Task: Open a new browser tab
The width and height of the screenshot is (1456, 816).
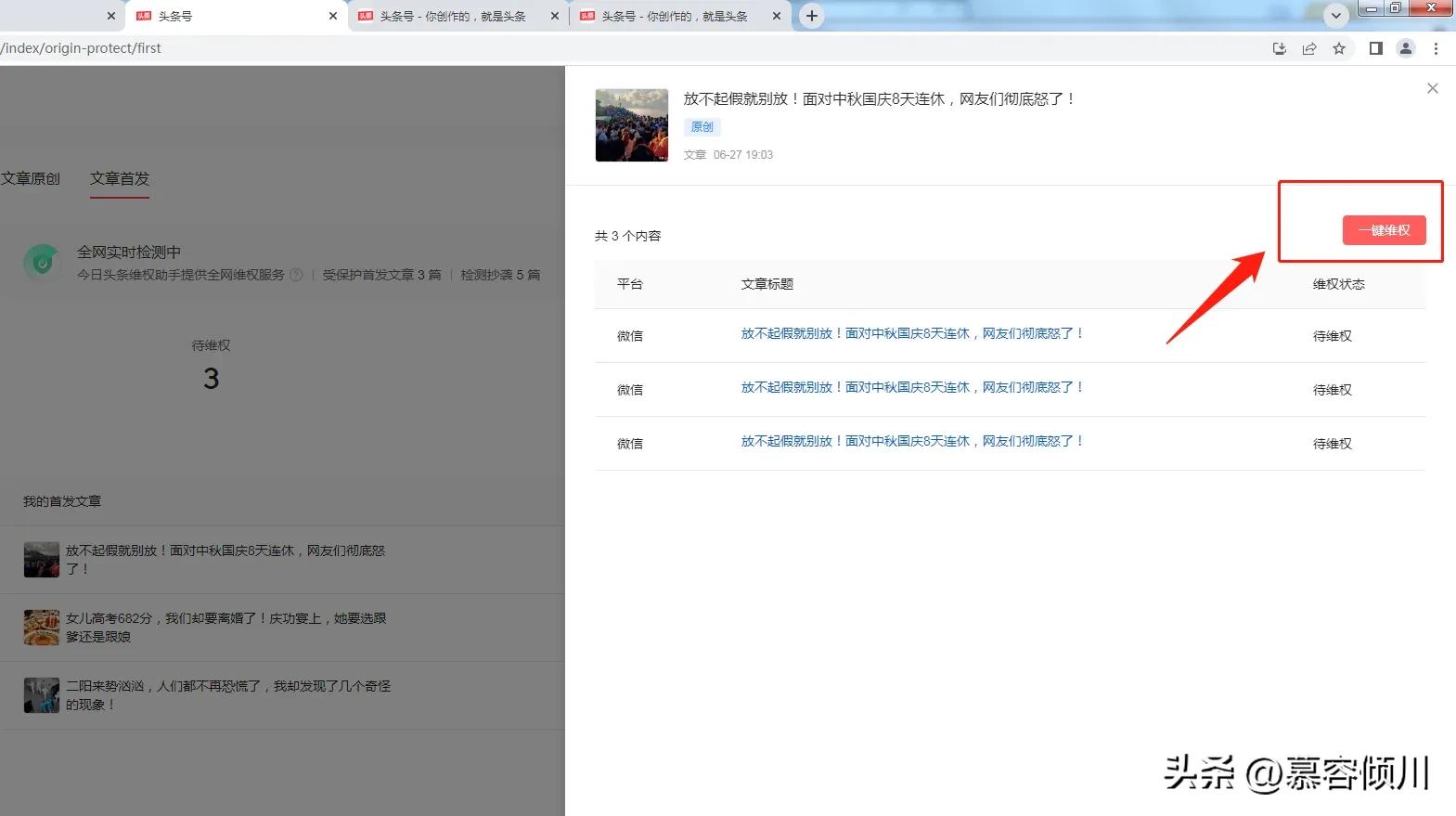Action: [812, 16]
